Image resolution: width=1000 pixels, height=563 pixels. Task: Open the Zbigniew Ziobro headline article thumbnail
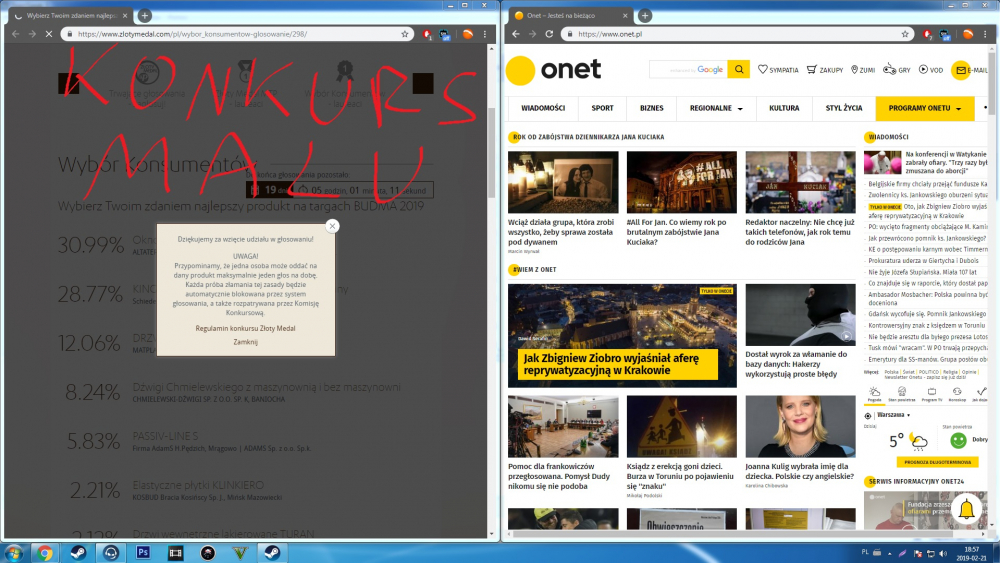click(x=622, y=335)
